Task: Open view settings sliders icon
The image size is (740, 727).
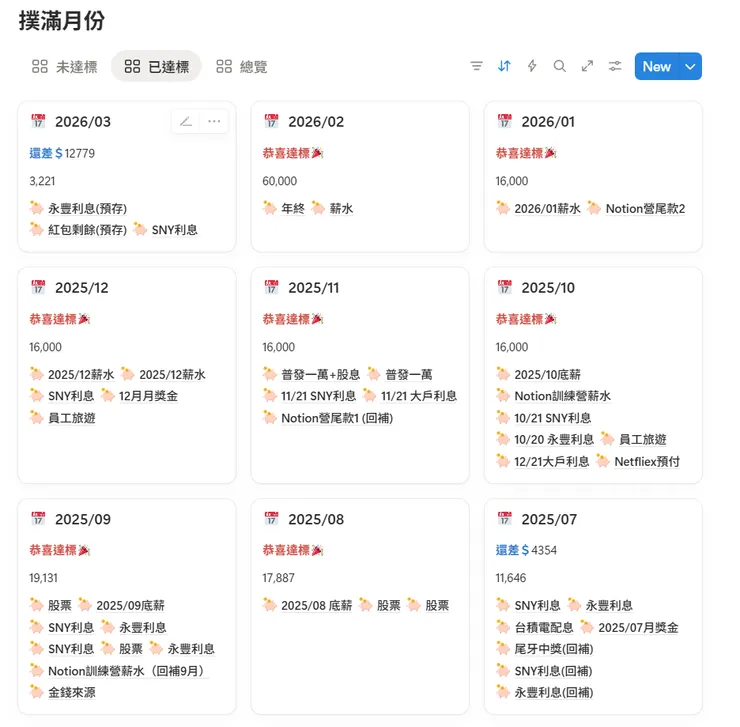Action: point(615,66)
